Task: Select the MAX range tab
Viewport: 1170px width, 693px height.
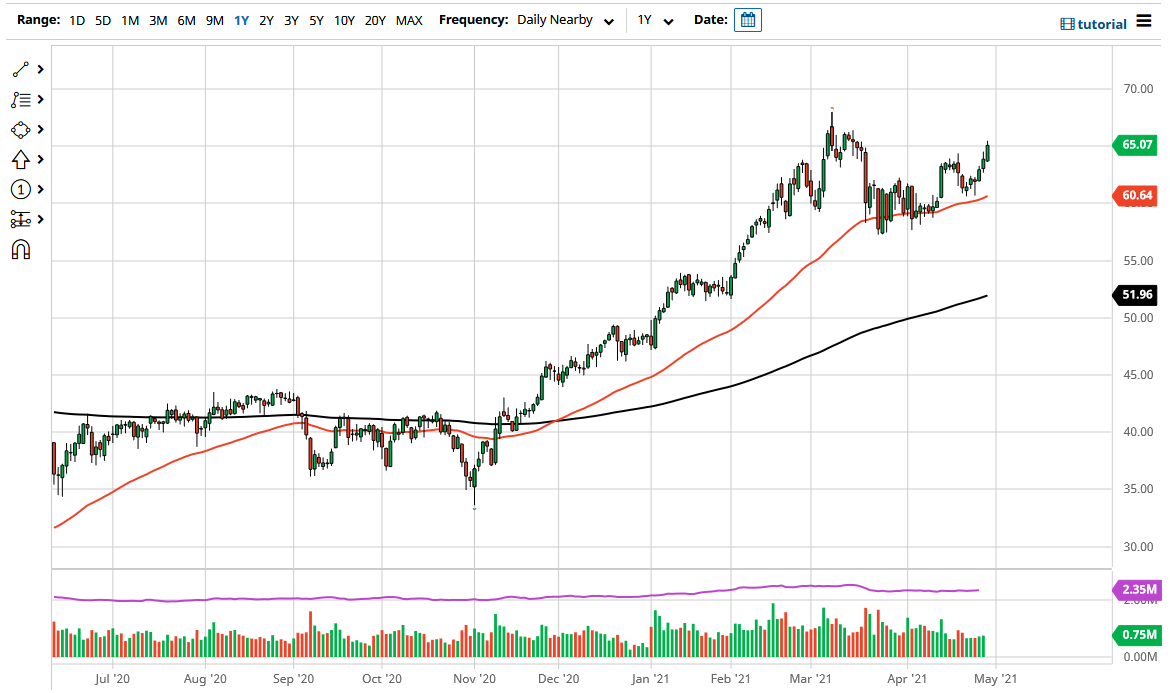Action: 409,19
